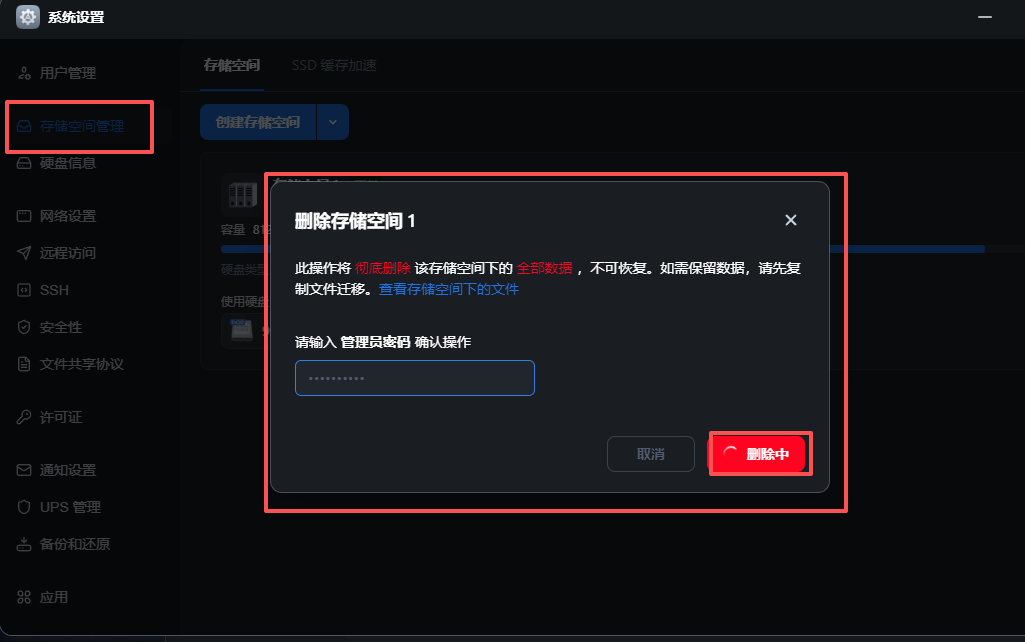The image size is (1025, 642).
Task: Switch to the SSD 缓存加速 tab
Action: (334, 65)
